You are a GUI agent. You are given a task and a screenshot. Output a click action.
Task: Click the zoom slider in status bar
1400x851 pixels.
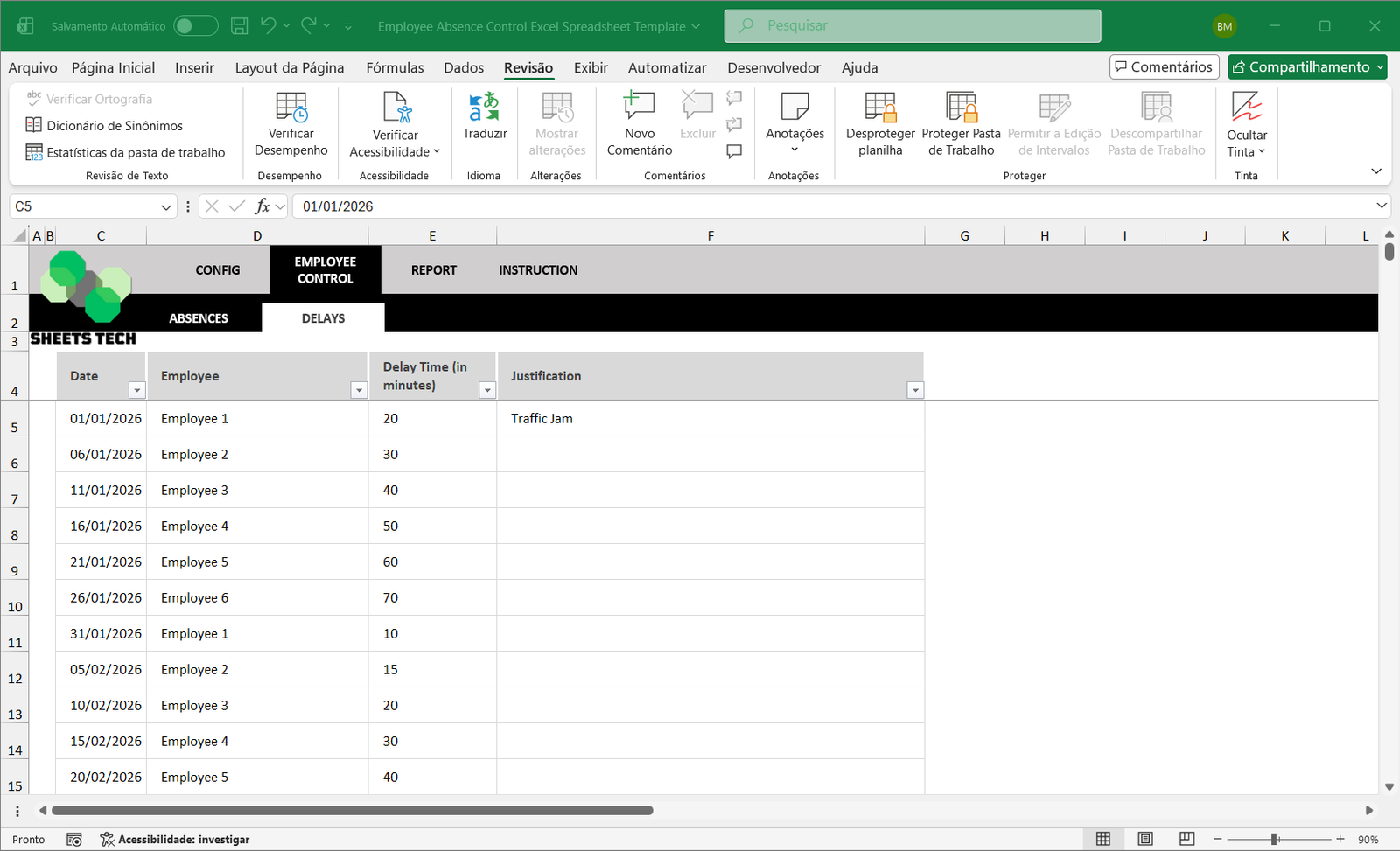1276,840
